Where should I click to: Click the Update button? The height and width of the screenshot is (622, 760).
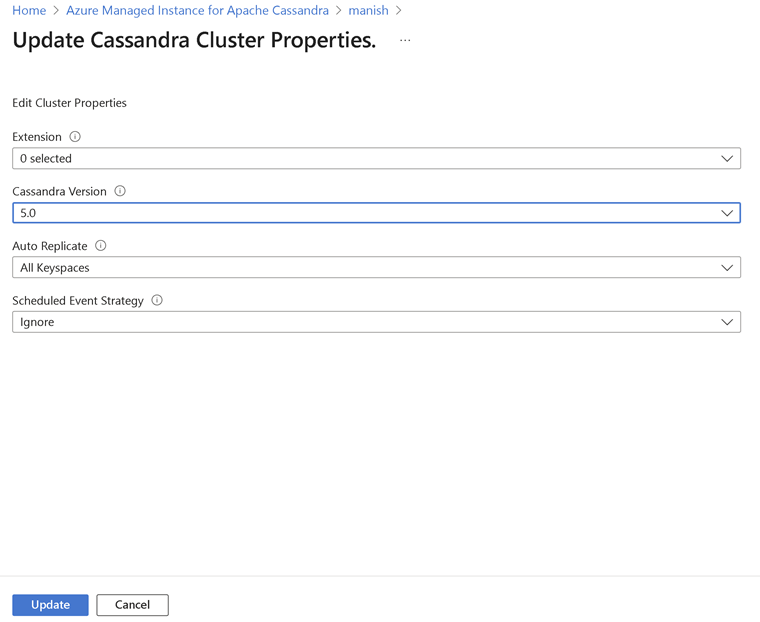pyautogui.click(x=50, y=605)
